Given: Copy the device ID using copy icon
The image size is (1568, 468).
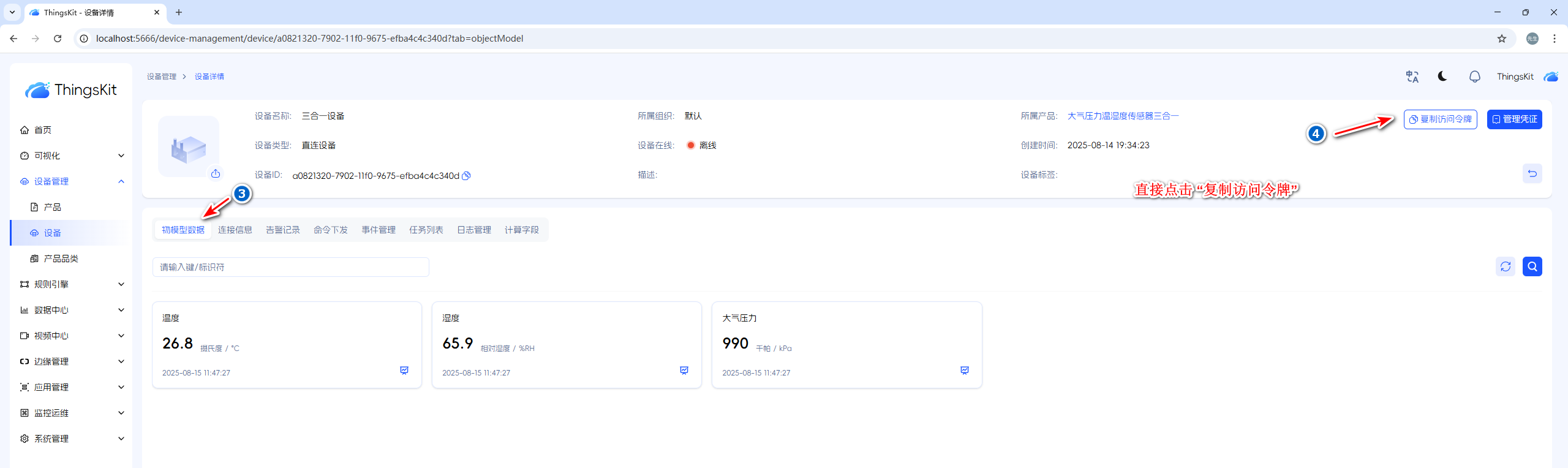Looking at the screenshot, I should tap(466, 176).
